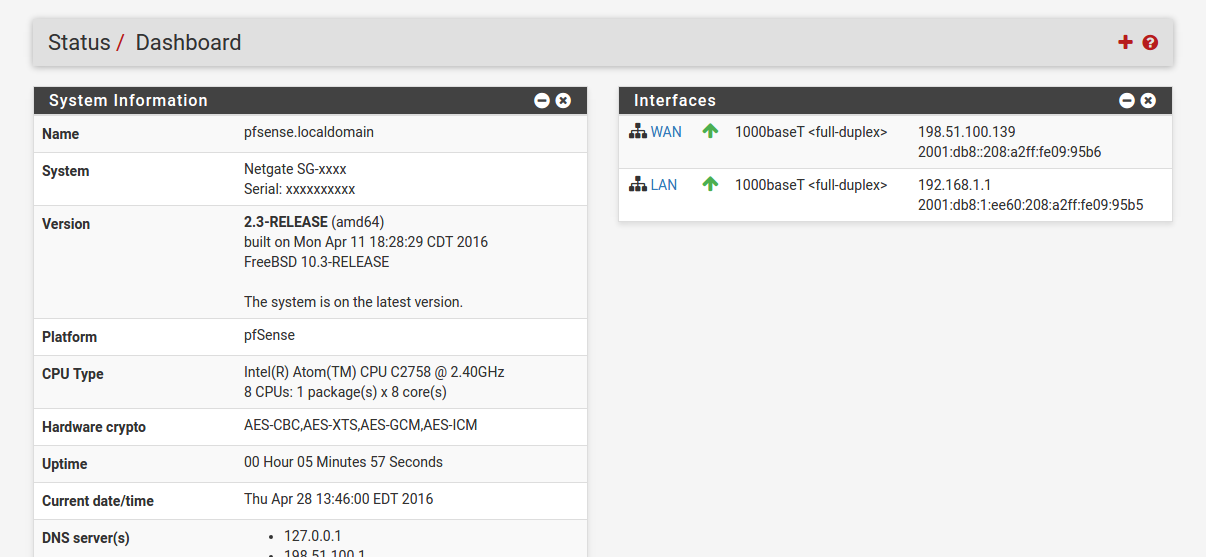Image resolution: width=1206 pixels, height=557 pixels.
Task: Click the green up arrow for LAN
Action: 710,184
